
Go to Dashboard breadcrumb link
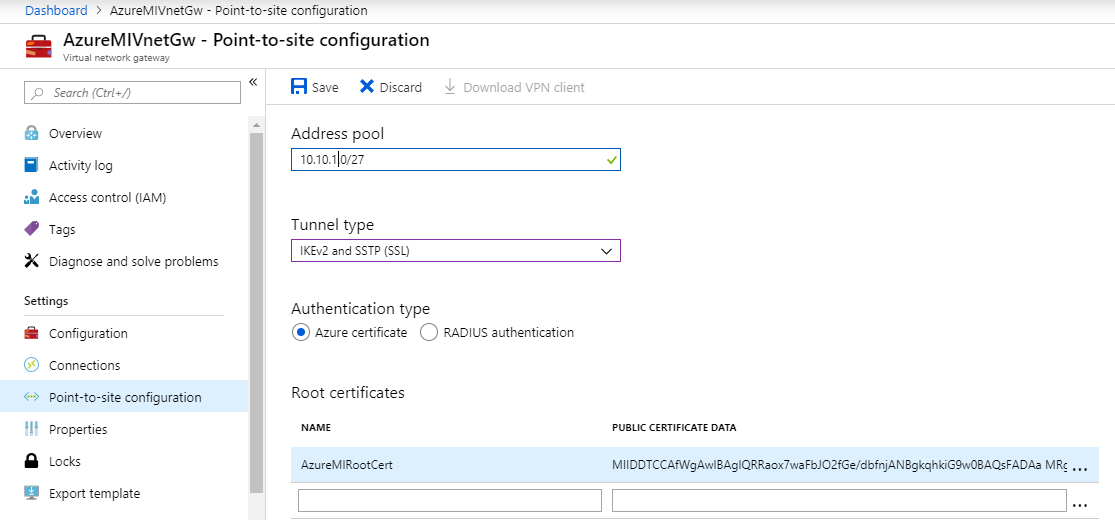[x=56, y=10]
